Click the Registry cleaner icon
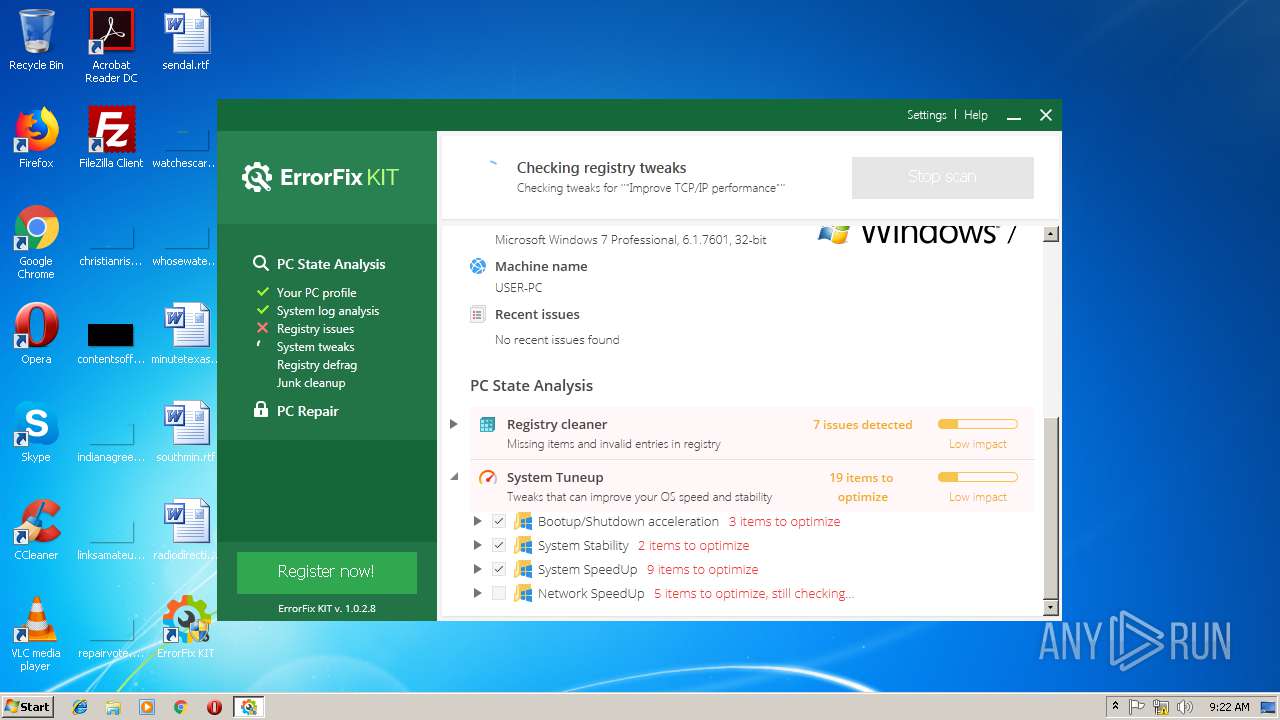The width and height of the screenshot is (1280, 720). [487, 424]
